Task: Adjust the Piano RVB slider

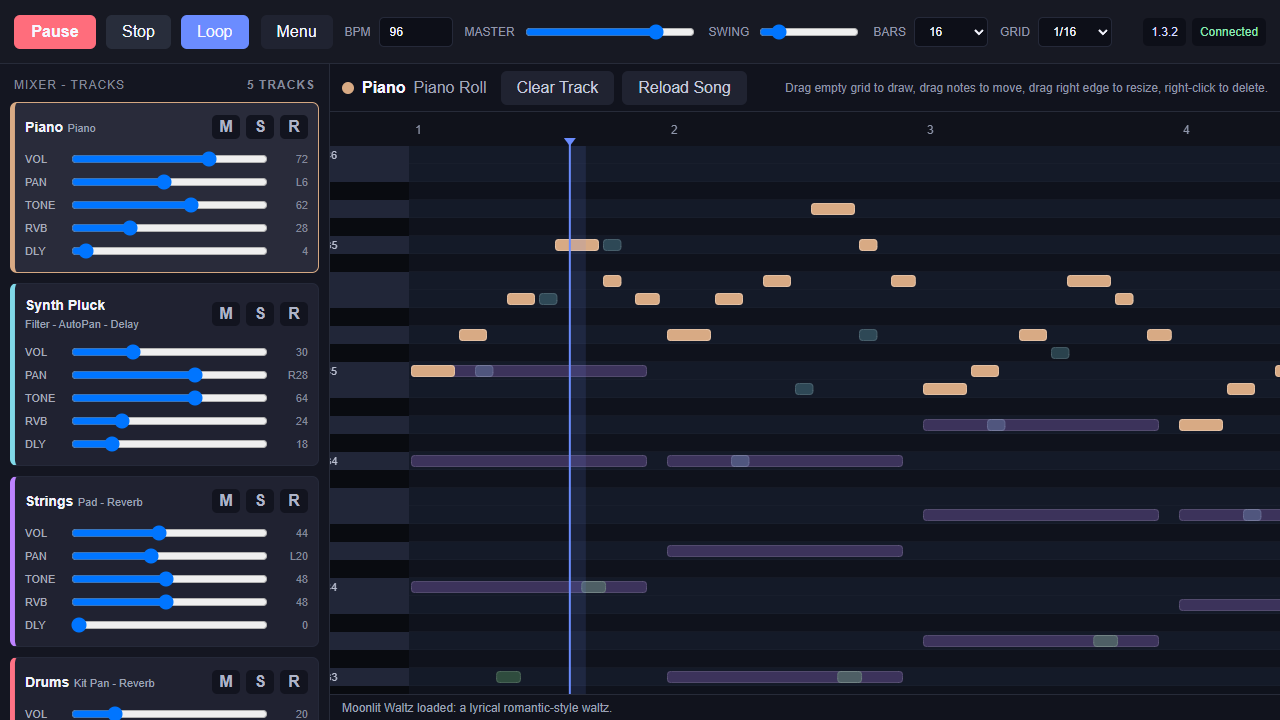Action: tap(169, 228)
